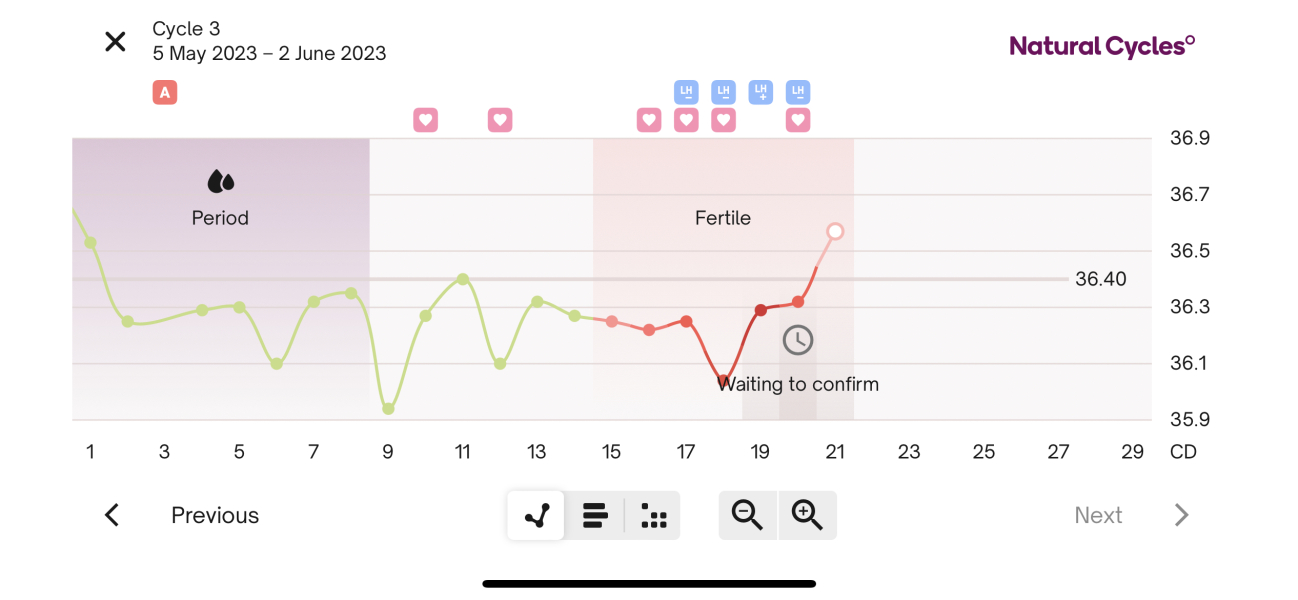
Task: Zoom in on the temperature chart
Action: [x=807, y=515]
